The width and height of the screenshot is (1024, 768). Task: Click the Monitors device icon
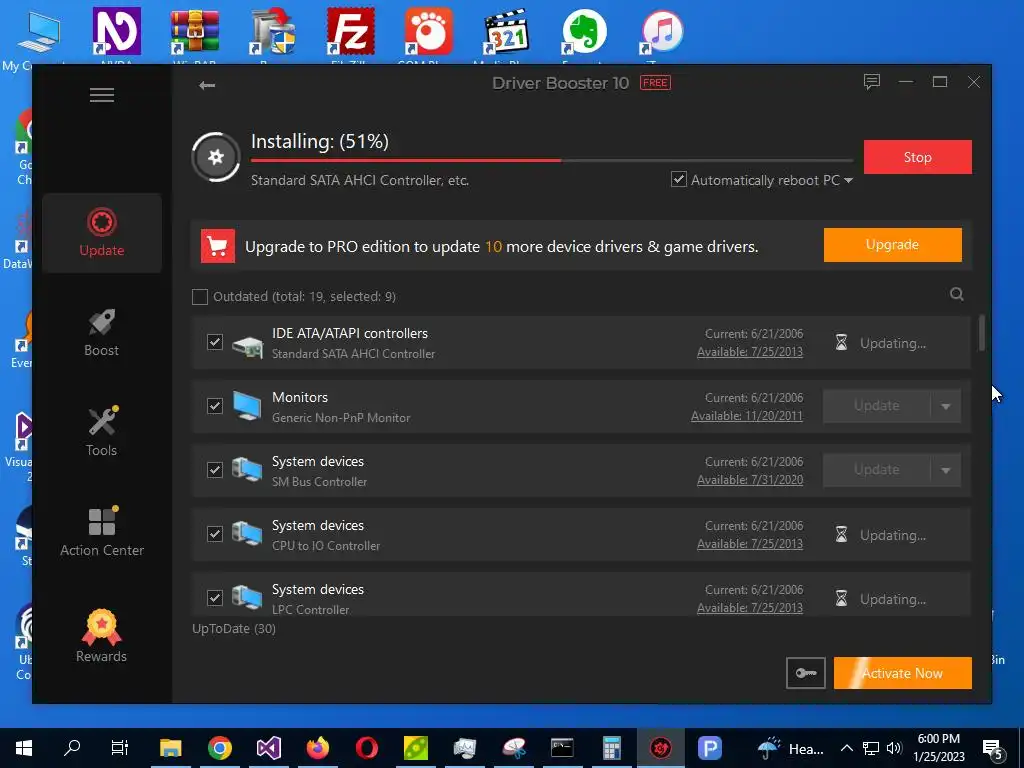248,406
